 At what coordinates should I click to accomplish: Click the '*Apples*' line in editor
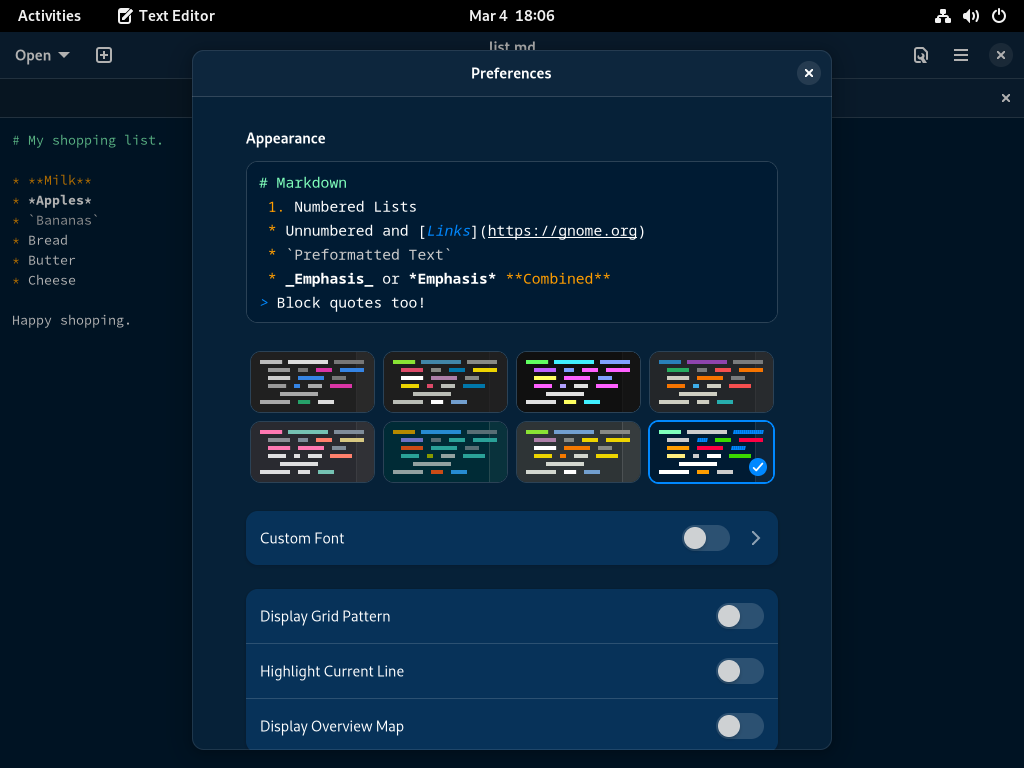tap(59, 200)
